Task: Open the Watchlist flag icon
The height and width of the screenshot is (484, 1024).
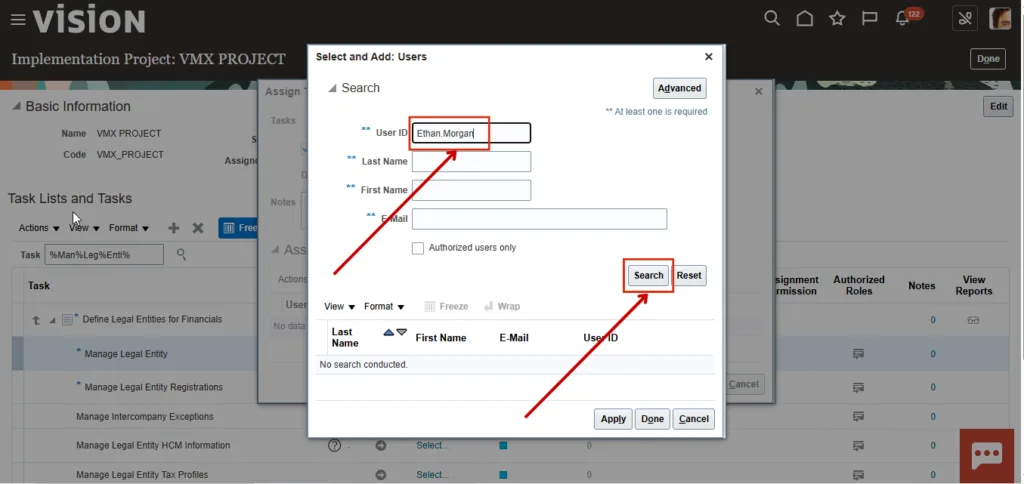Action: [x=870, y=19]
